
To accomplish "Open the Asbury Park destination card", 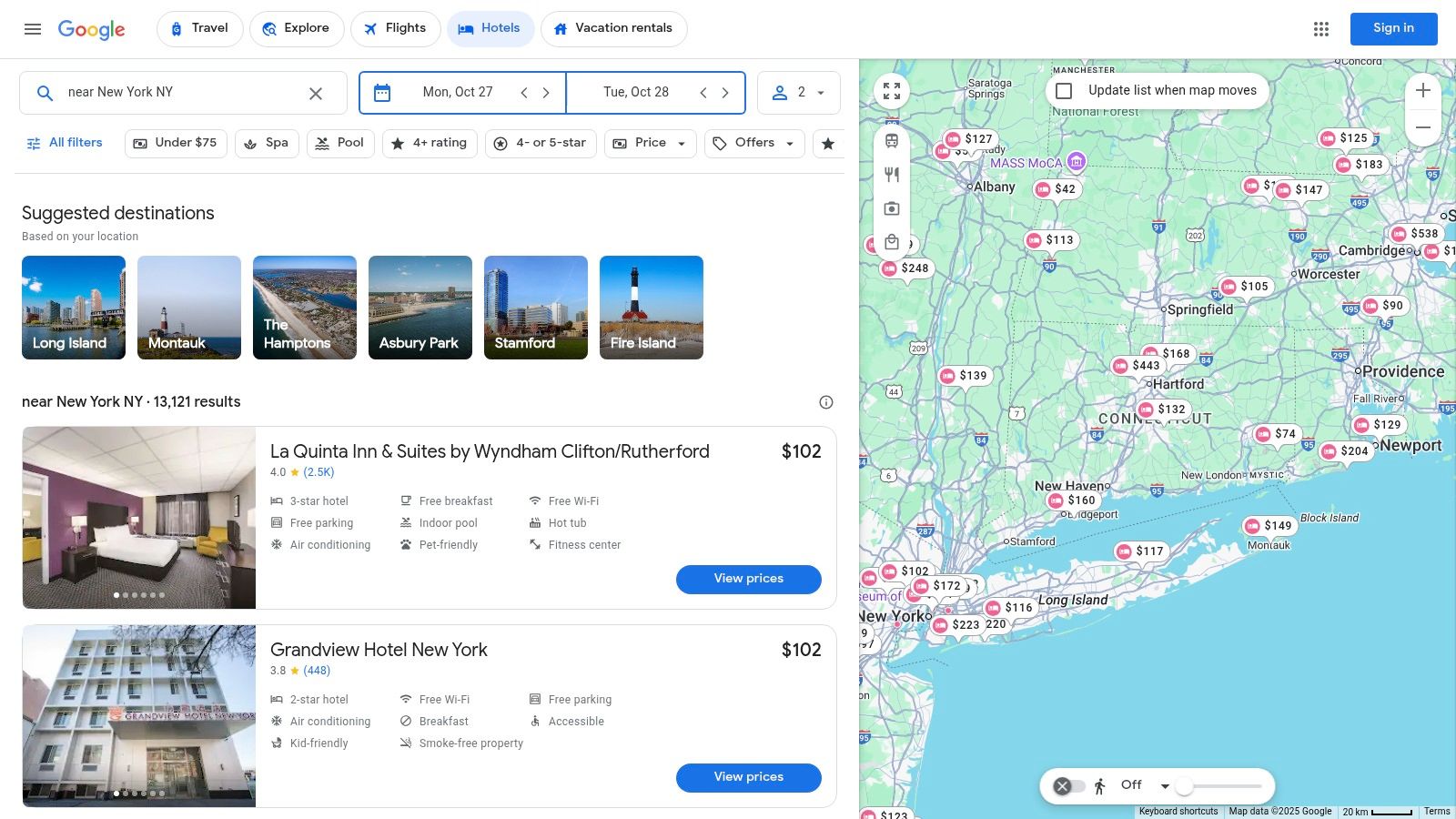I will pos(420,308).
